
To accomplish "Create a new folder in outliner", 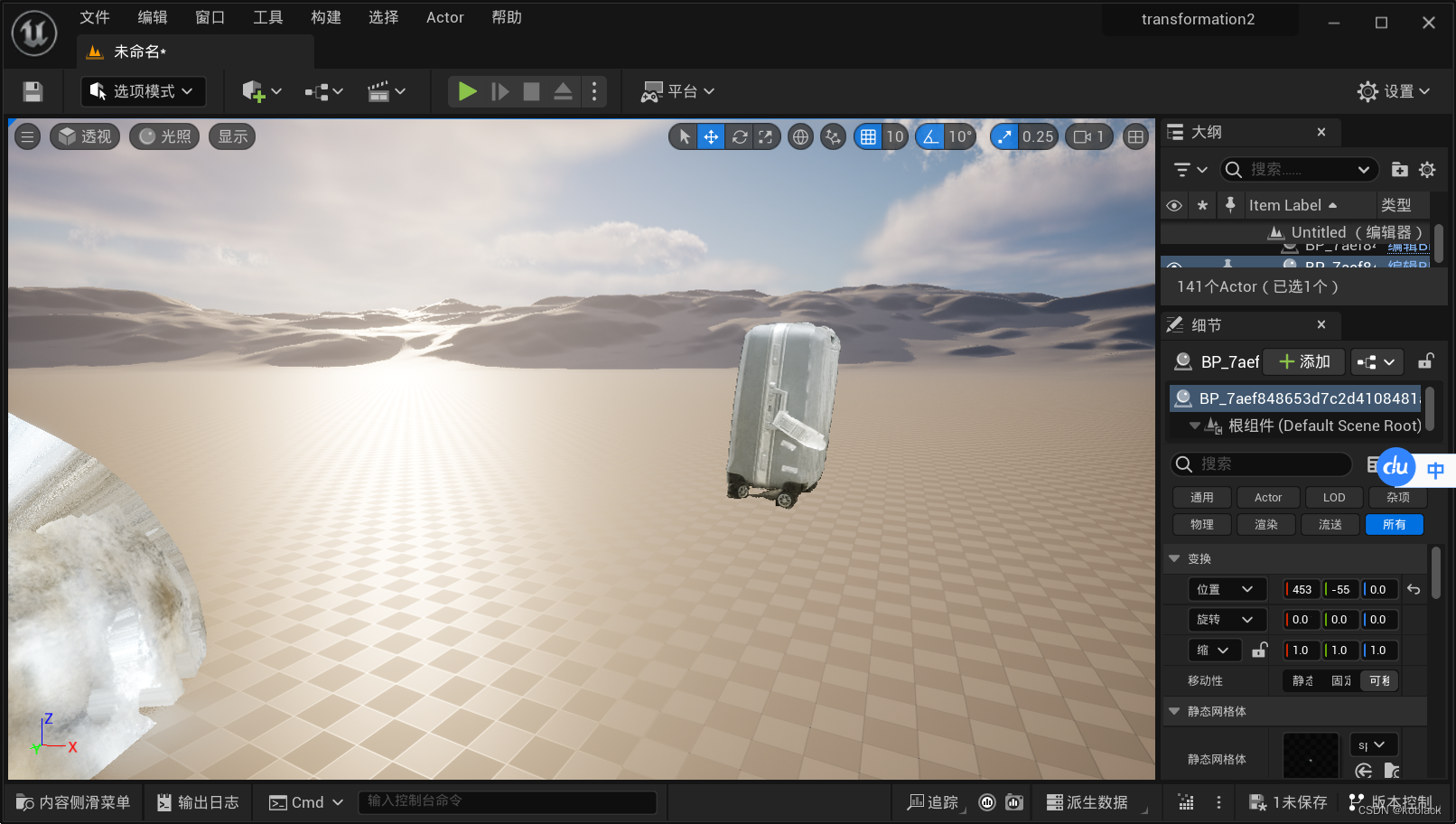I will tap(1399, 170).
